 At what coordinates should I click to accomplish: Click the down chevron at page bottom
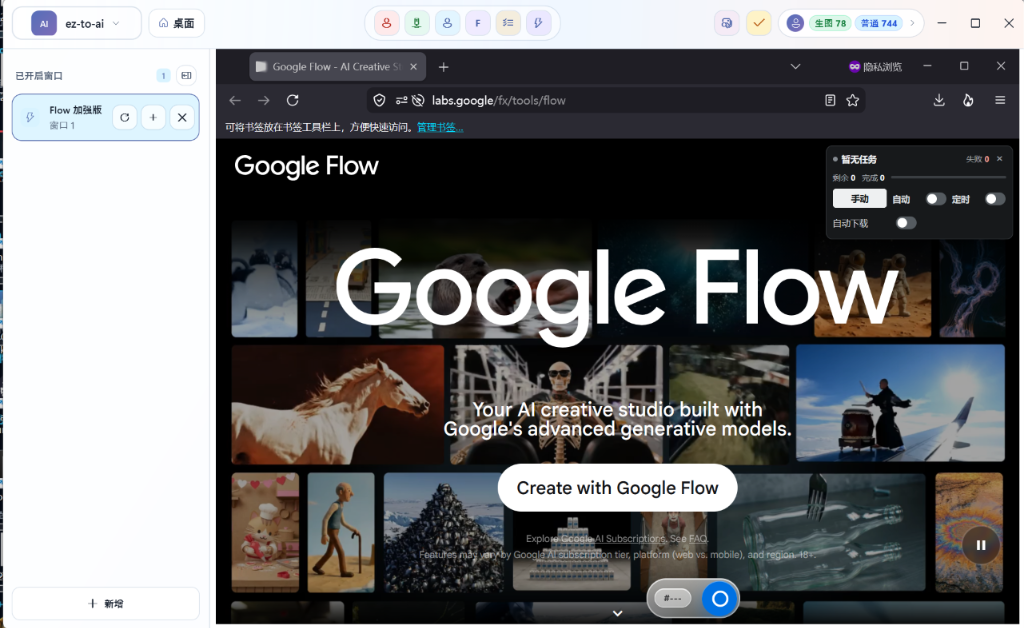617,613
